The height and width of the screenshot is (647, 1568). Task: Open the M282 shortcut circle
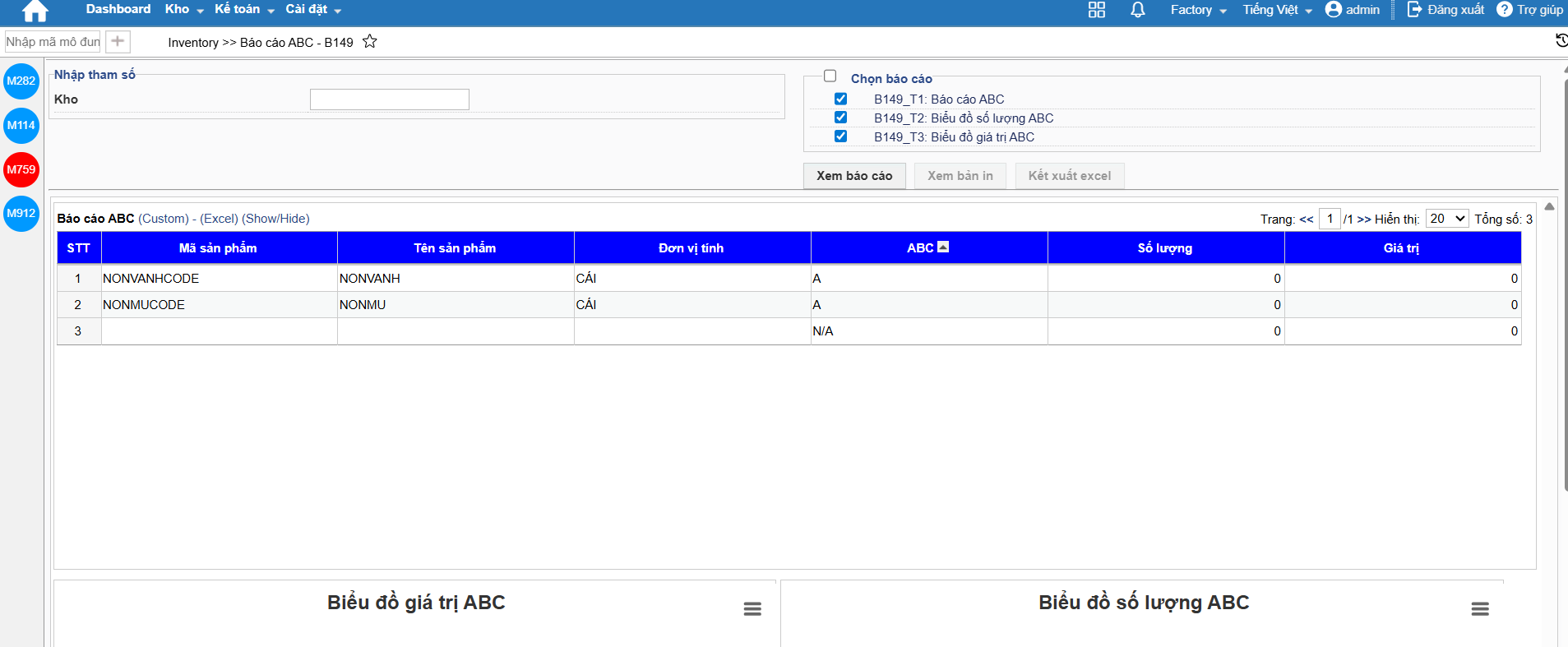click(21, 81)
